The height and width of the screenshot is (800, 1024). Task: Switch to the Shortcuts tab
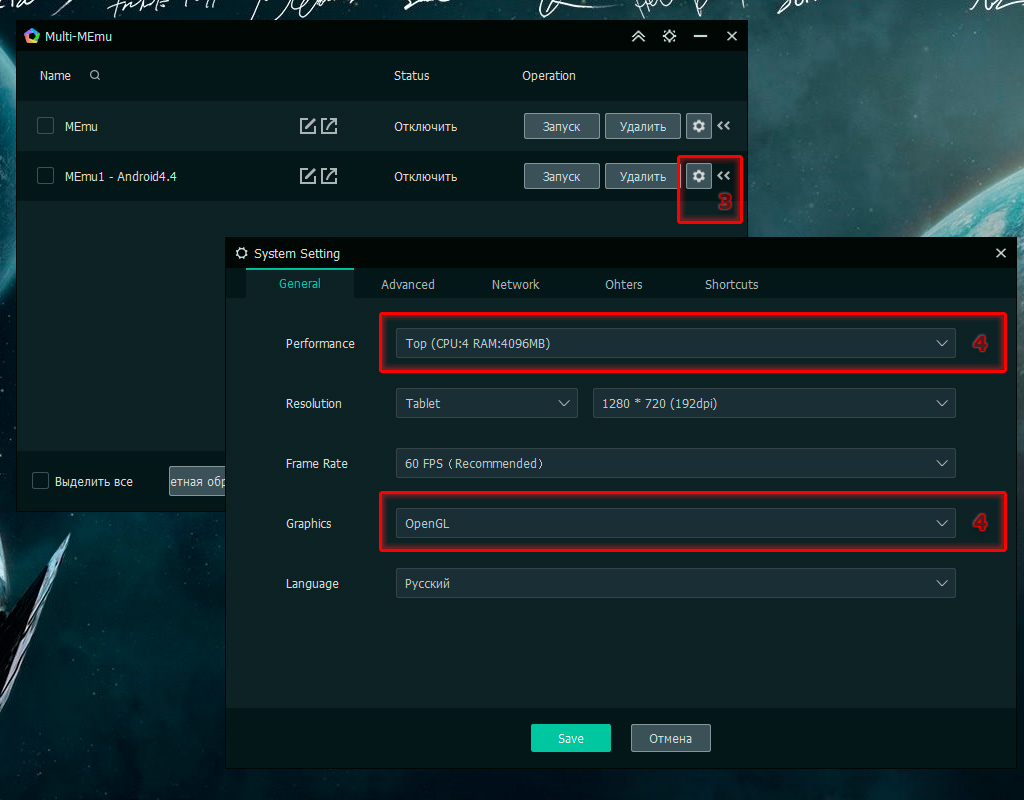click(x=731, y=285)
